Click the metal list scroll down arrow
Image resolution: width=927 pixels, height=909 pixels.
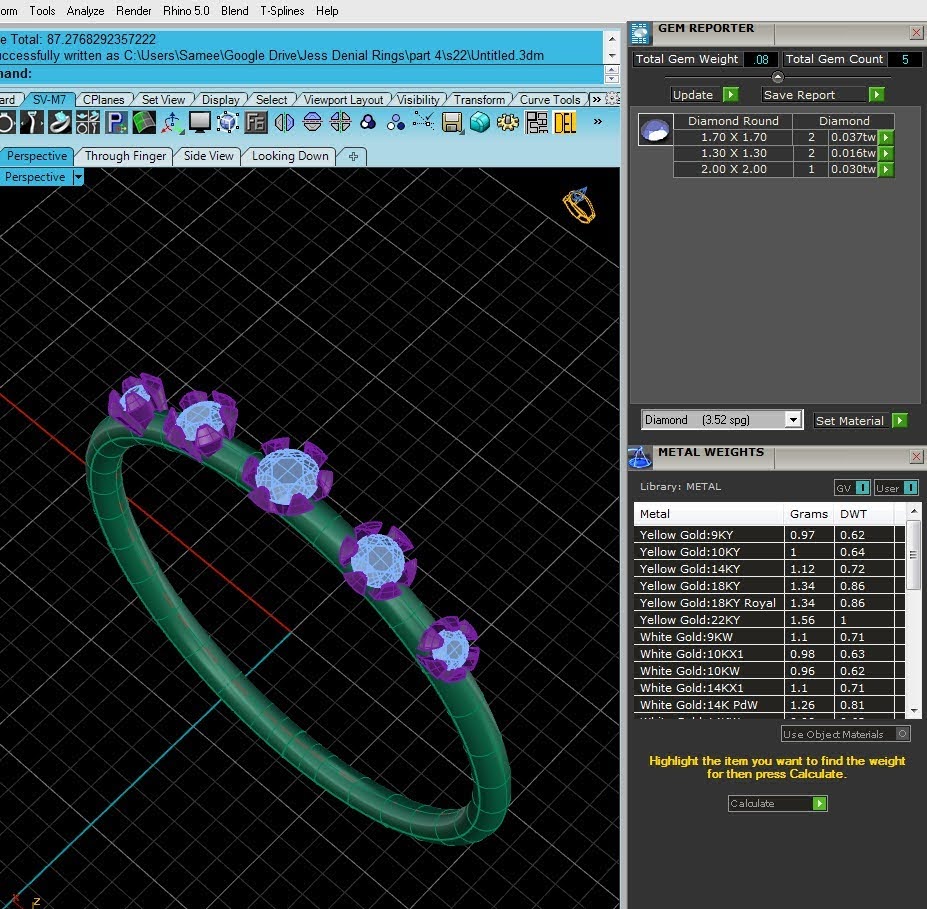[x=914, y=710]
